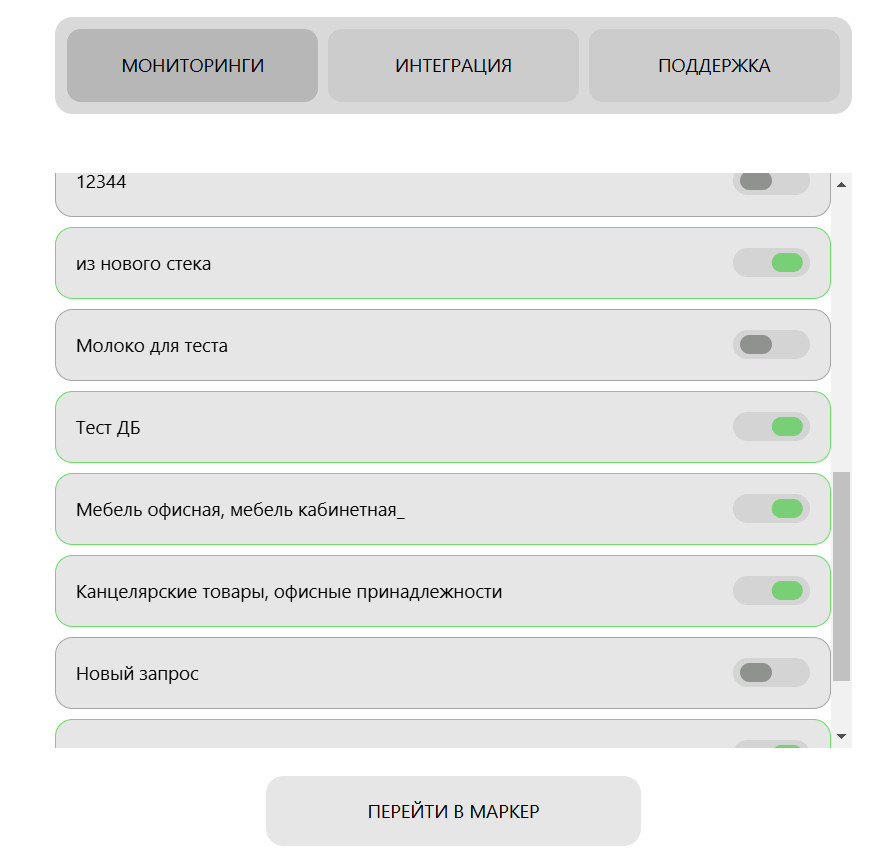Enable the toggle for 12344
This screenshot has height=858, width=888.
tap(771, 182)
